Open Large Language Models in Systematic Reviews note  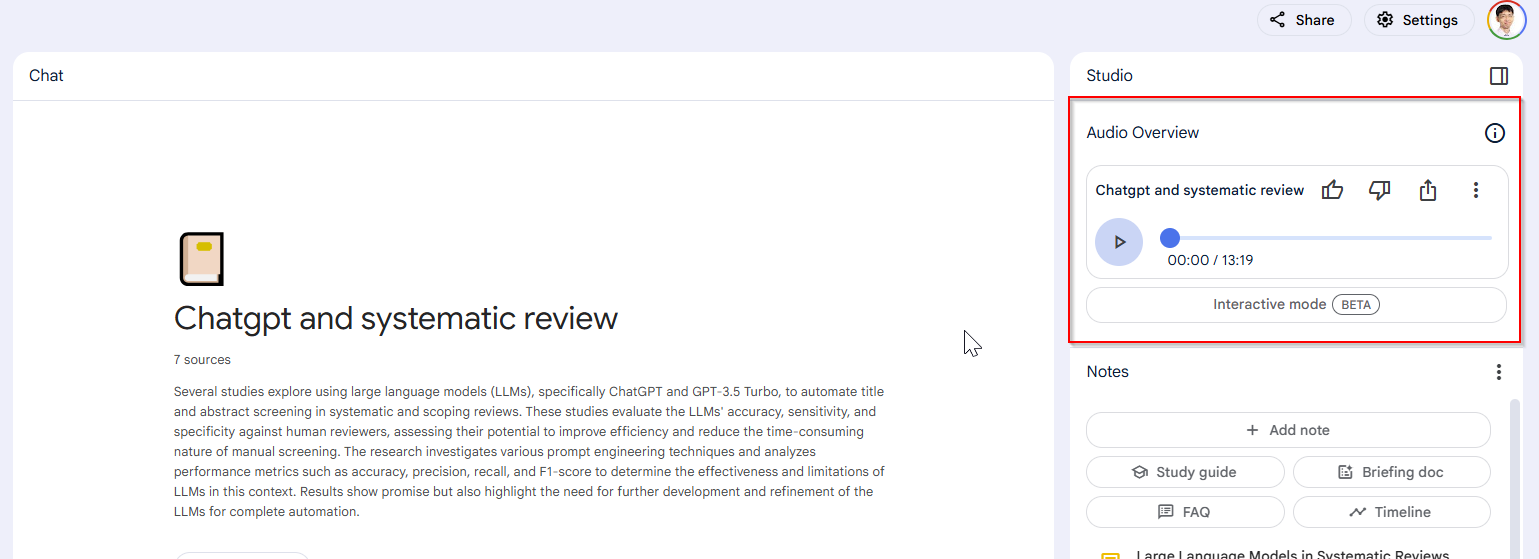[x=1292, y=554]
